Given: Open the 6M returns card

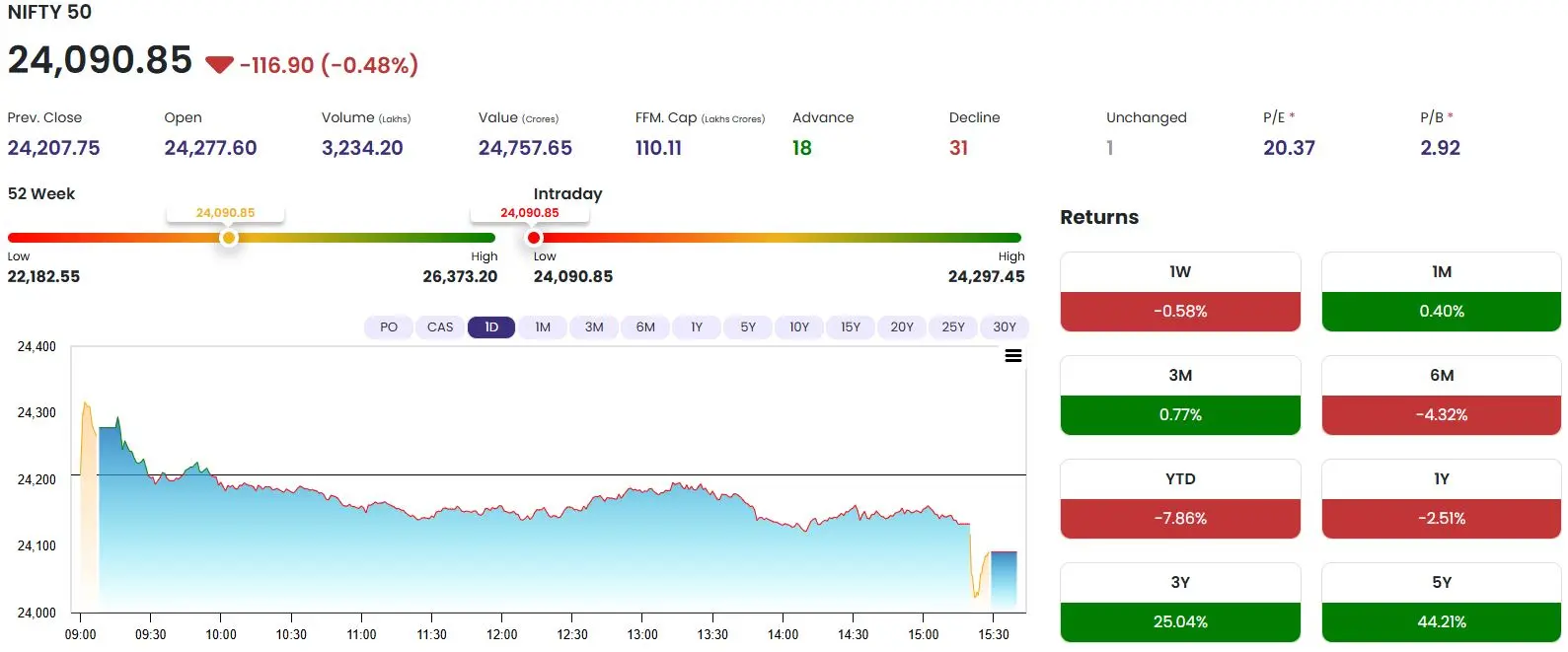Looking at the screenshot, I should coord(1442,396).
